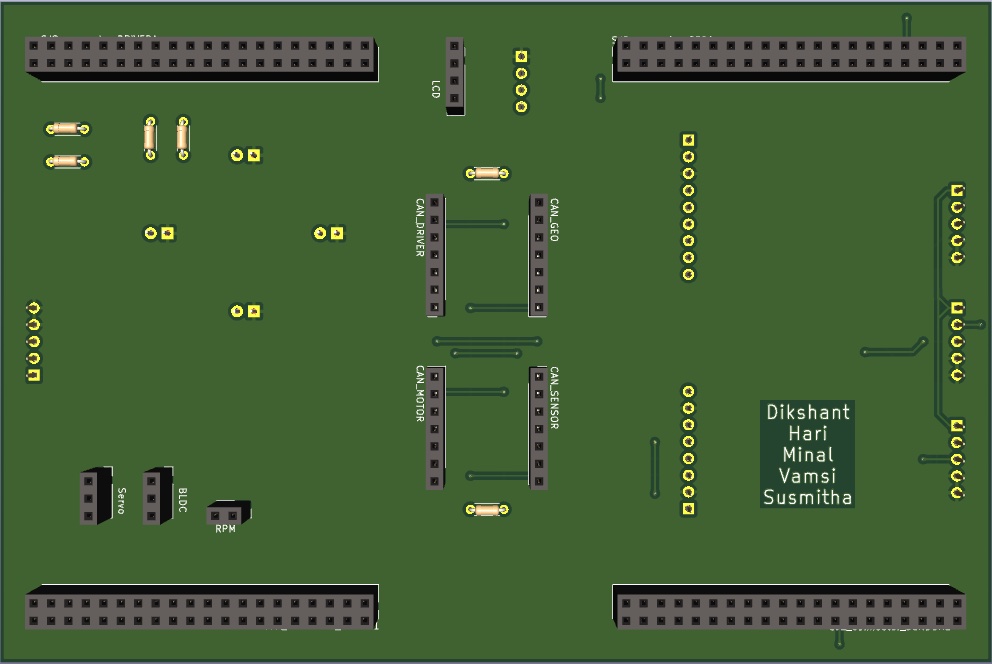Screen dimensions: 992x664
Task: Click the Servo label text
Action: (x=121, y=500)
